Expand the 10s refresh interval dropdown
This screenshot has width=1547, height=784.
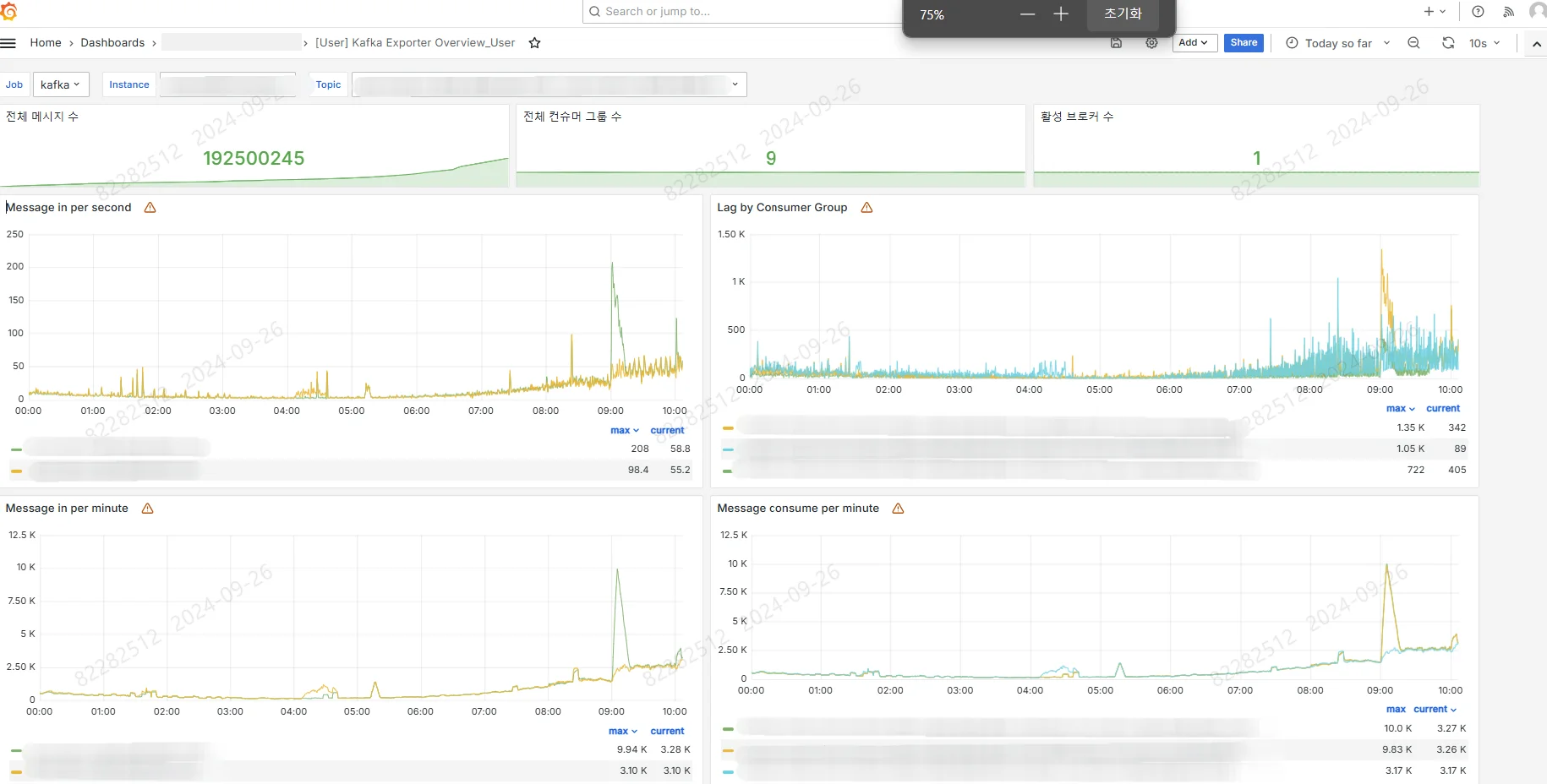1484,43
